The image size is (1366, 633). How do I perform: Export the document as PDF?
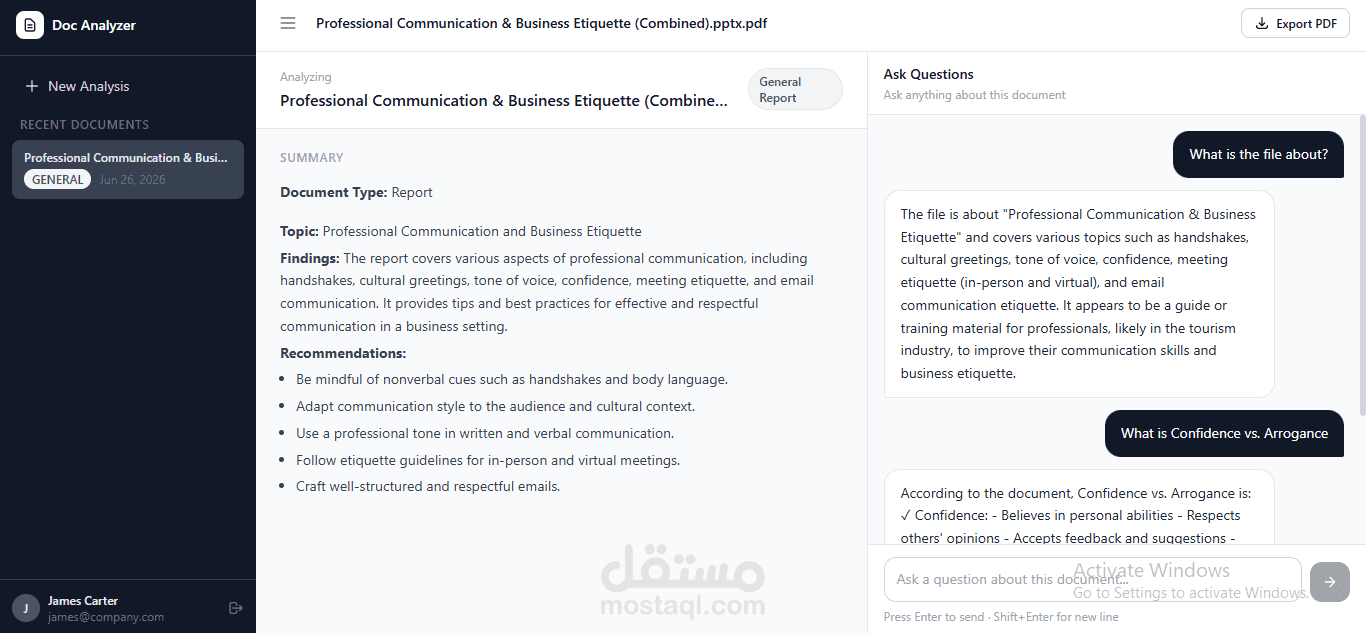[x=1295, y=24]
